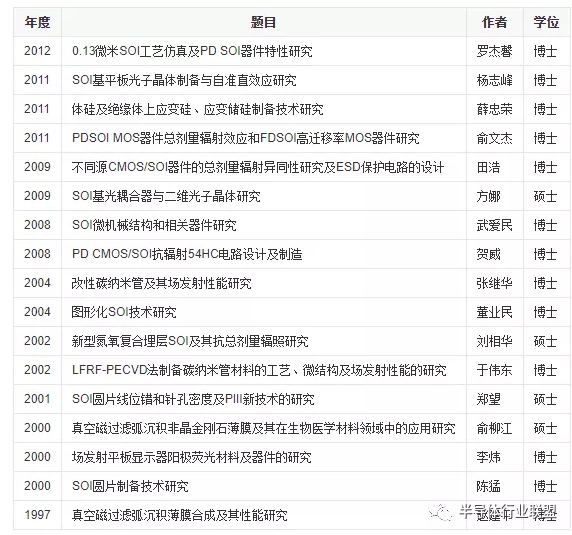
Task: Click author name 郑望
Action: 488,399
